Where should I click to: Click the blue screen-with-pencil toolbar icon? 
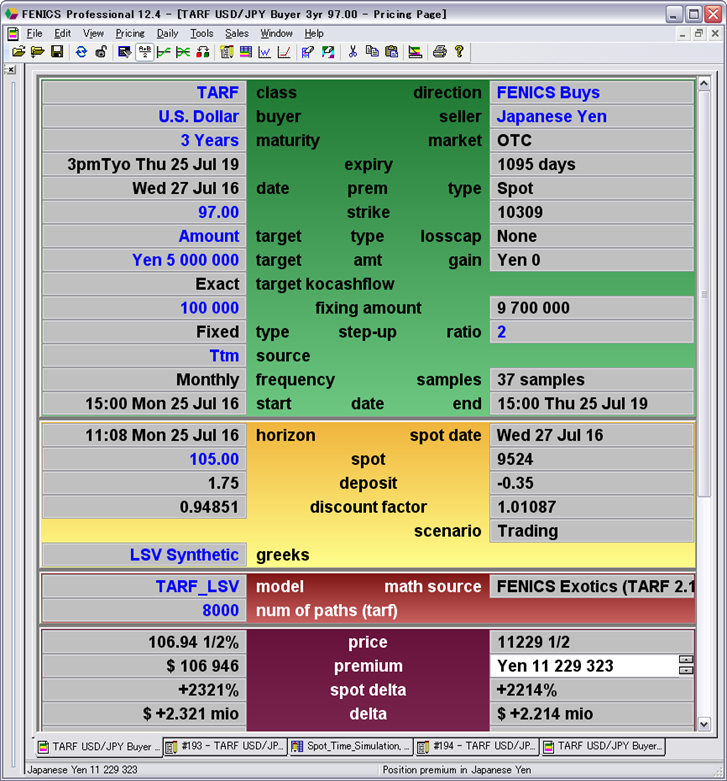pos(124,52)
